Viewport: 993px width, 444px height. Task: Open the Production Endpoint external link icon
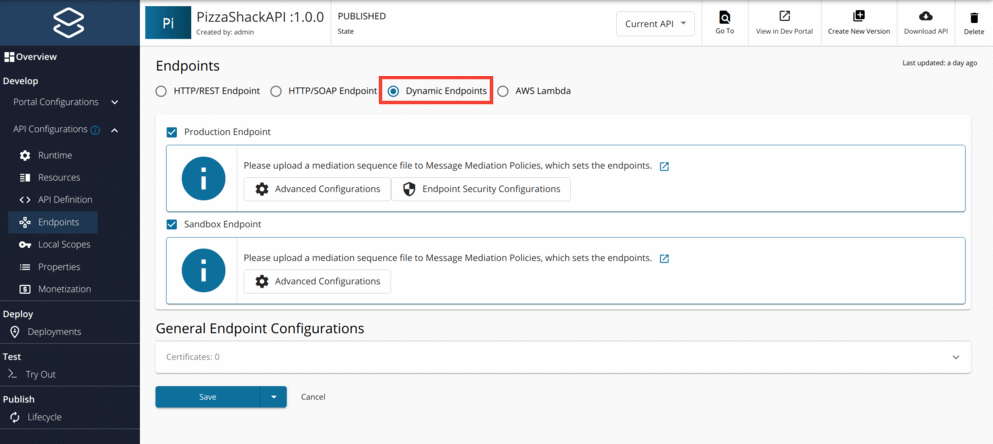[x=664, y=166]
